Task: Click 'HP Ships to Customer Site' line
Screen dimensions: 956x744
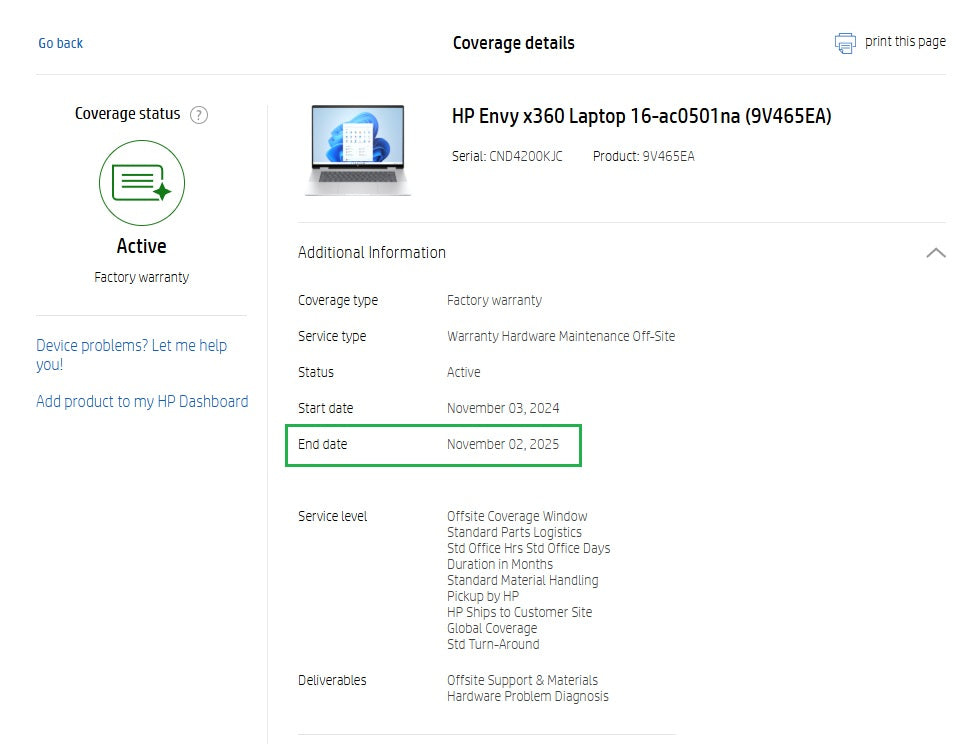Action: [519, 612]
